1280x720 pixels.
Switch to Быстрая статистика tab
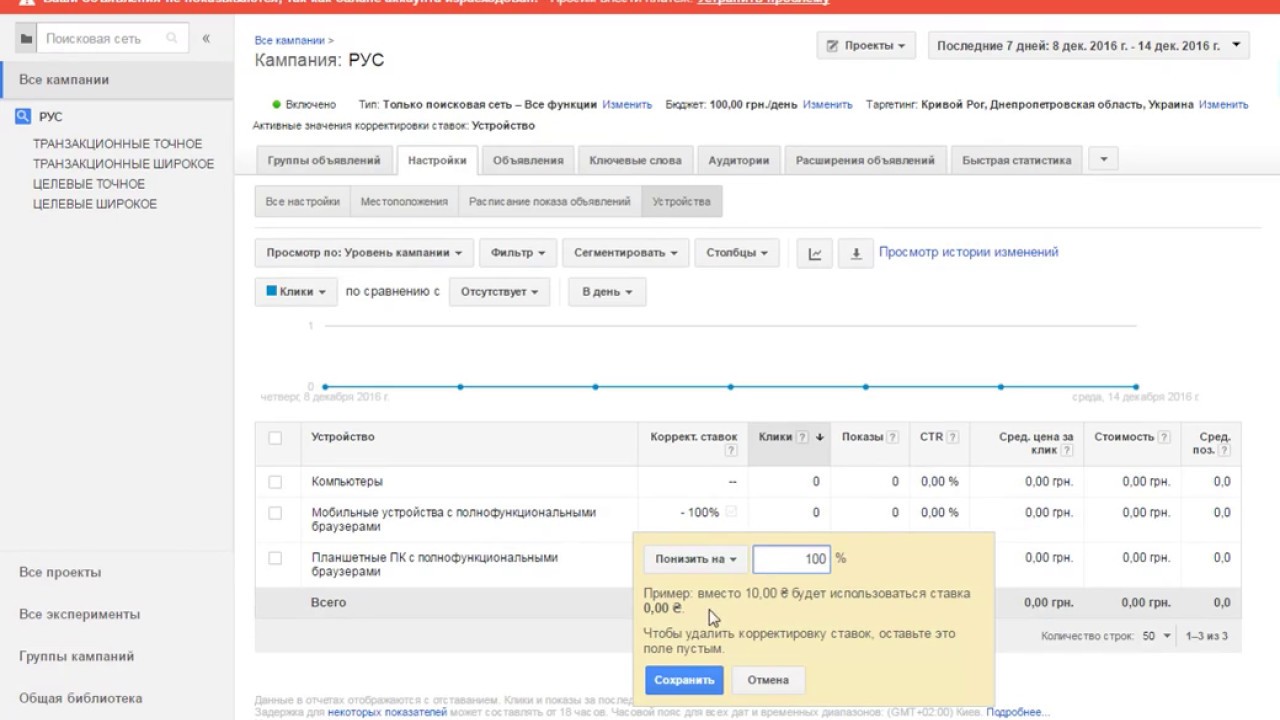[1016, 160]
